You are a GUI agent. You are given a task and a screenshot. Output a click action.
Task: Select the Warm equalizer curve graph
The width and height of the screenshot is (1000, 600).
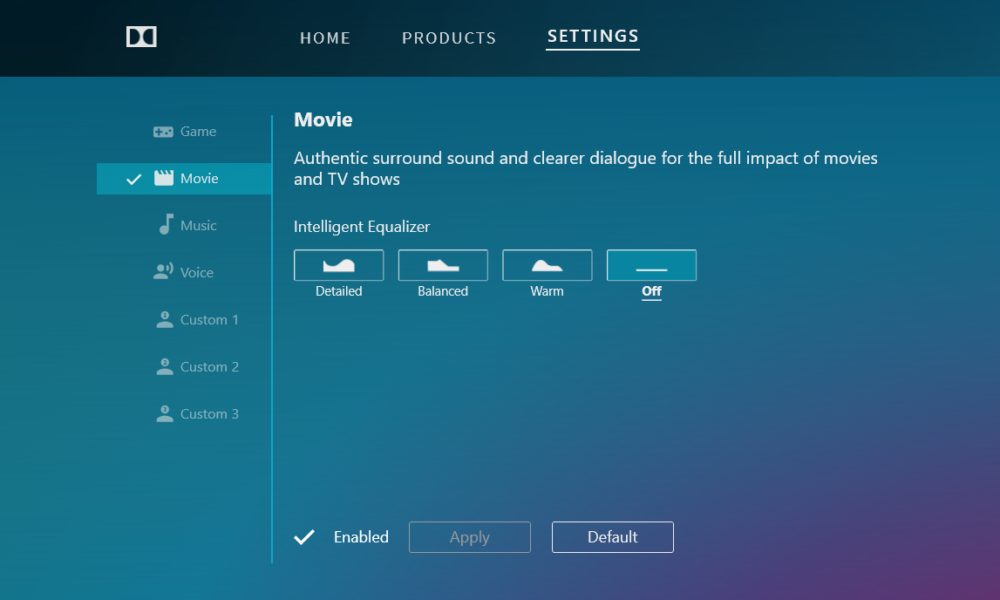(x=547, y=265)
